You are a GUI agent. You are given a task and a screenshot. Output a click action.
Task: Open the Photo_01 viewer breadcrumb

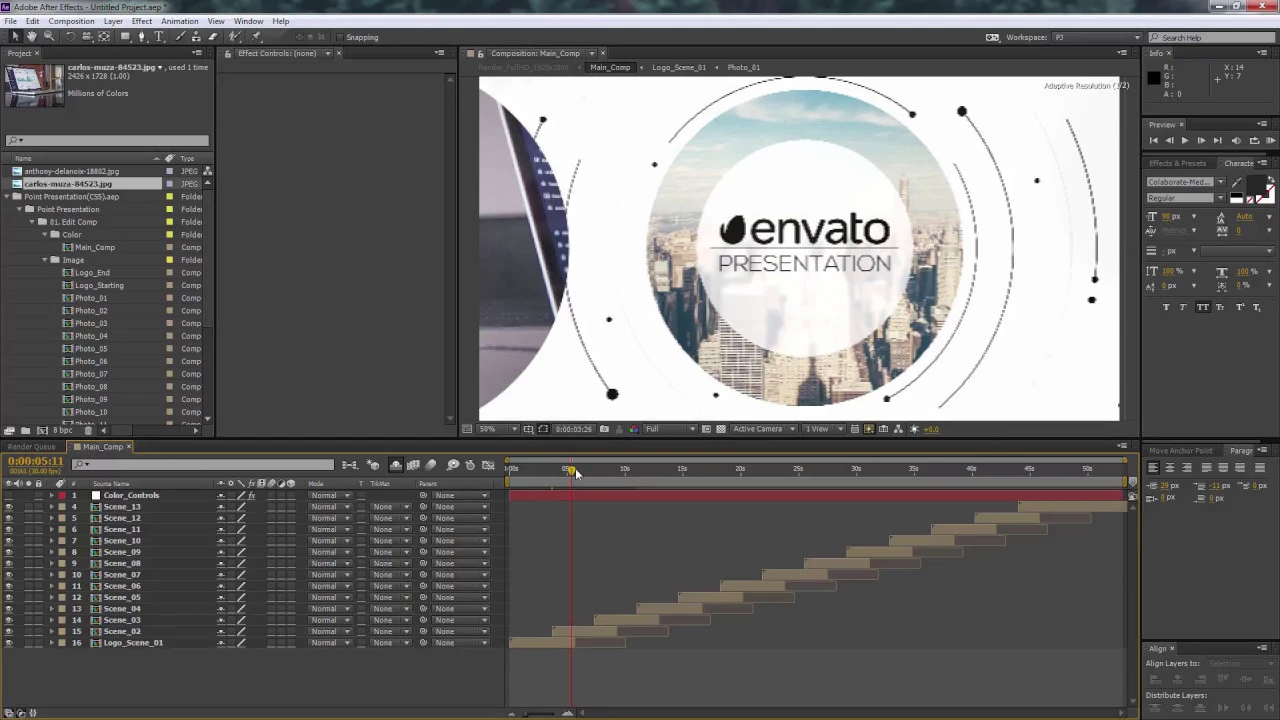click(x=743, y=67)
